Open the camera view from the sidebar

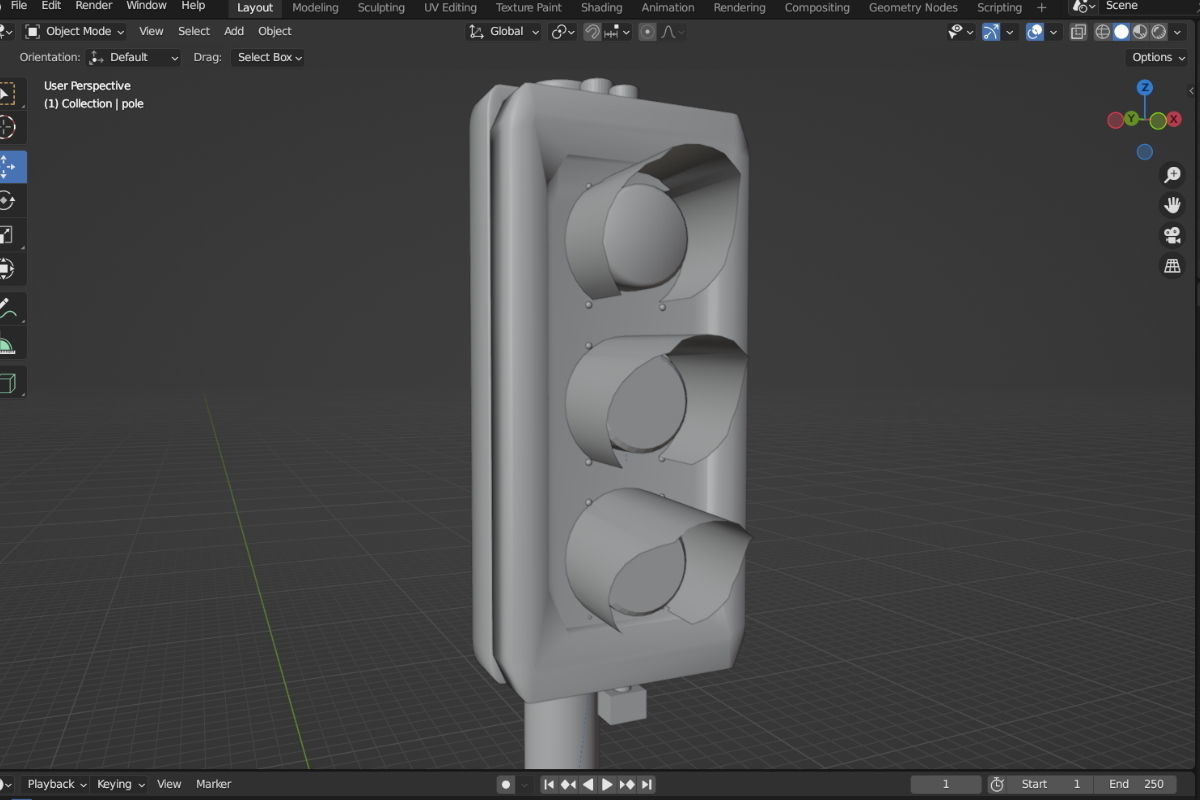point(1171,235)
